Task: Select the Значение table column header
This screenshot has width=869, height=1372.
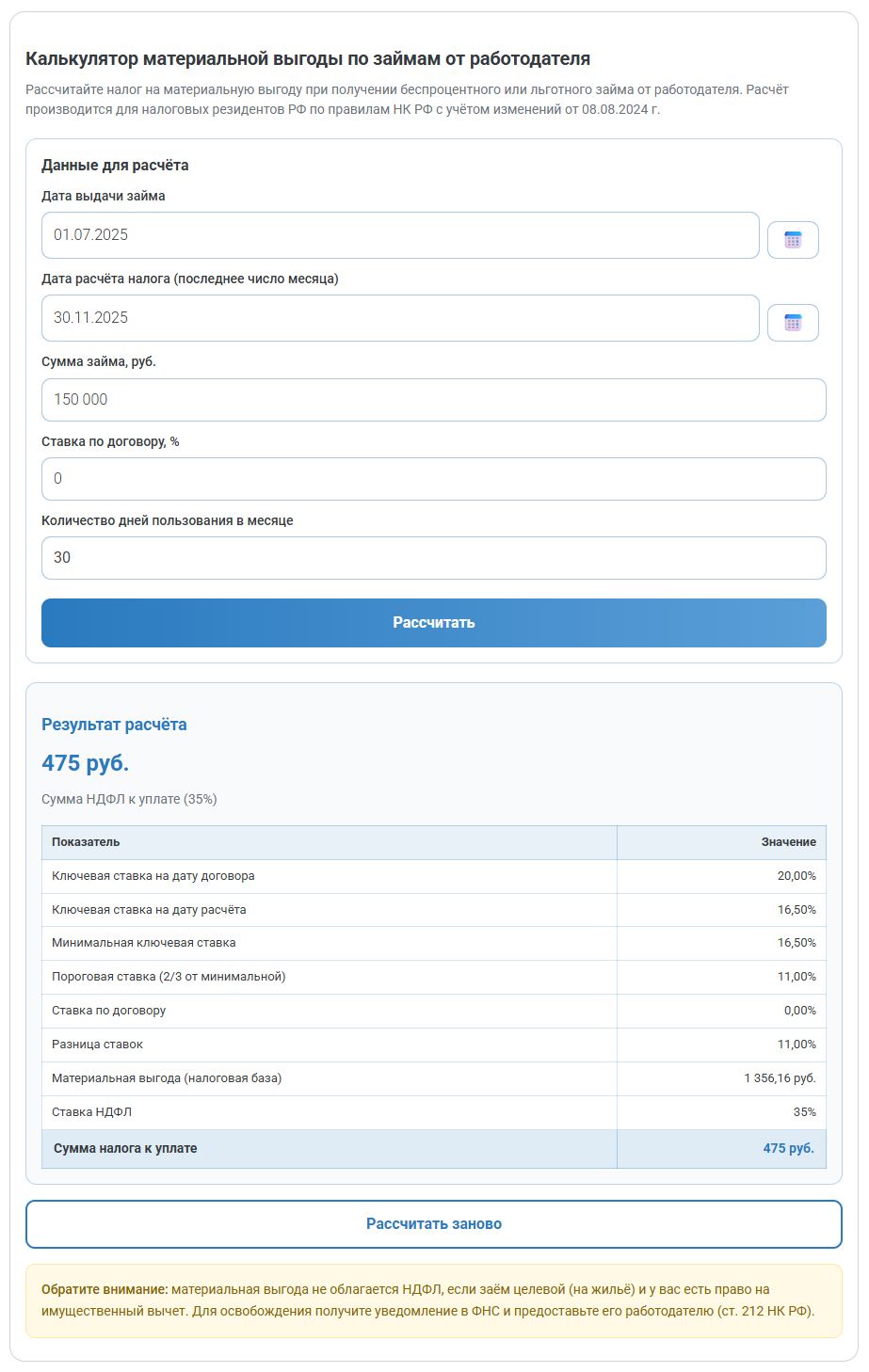Action: point(788,842)
